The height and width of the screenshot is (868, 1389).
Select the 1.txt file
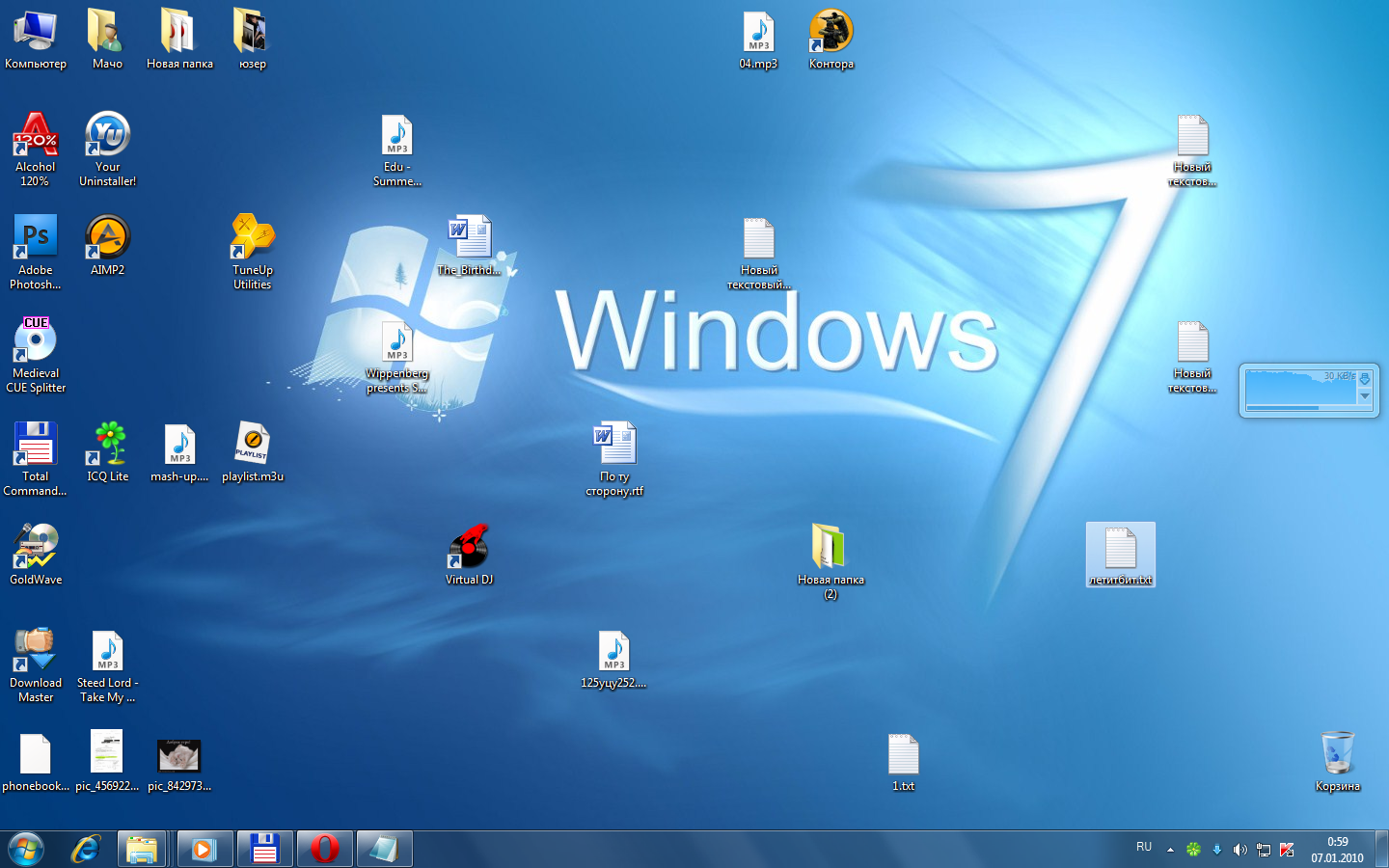pyautogui.click(x=903, y=761)
